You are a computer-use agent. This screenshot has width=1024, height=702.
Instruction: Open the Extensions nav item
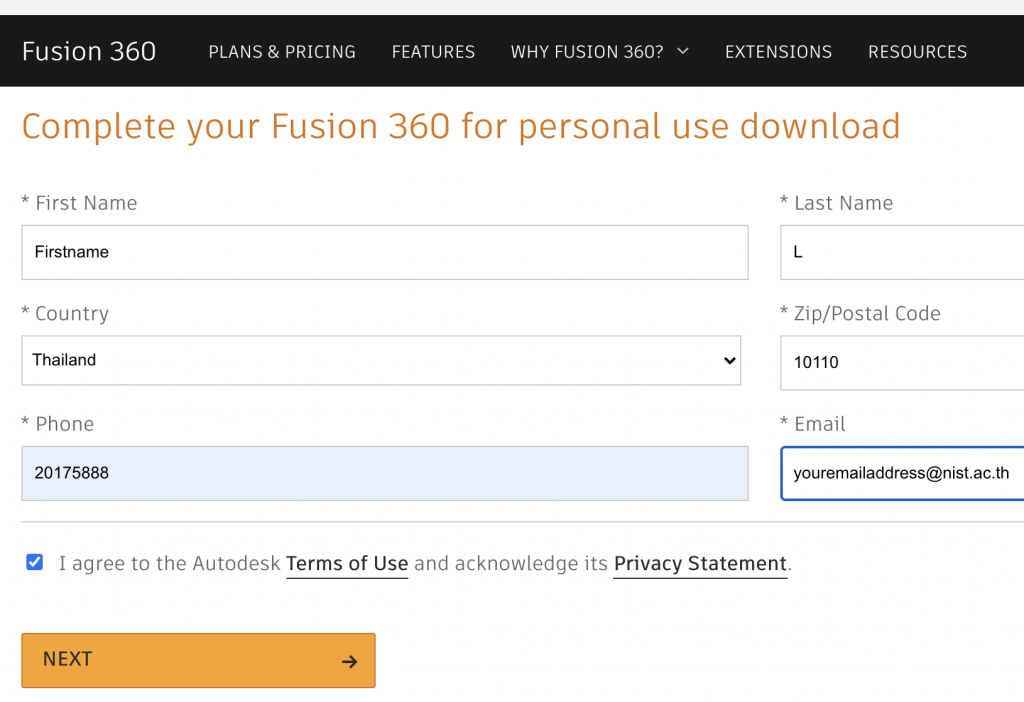[x=778, y=52]
